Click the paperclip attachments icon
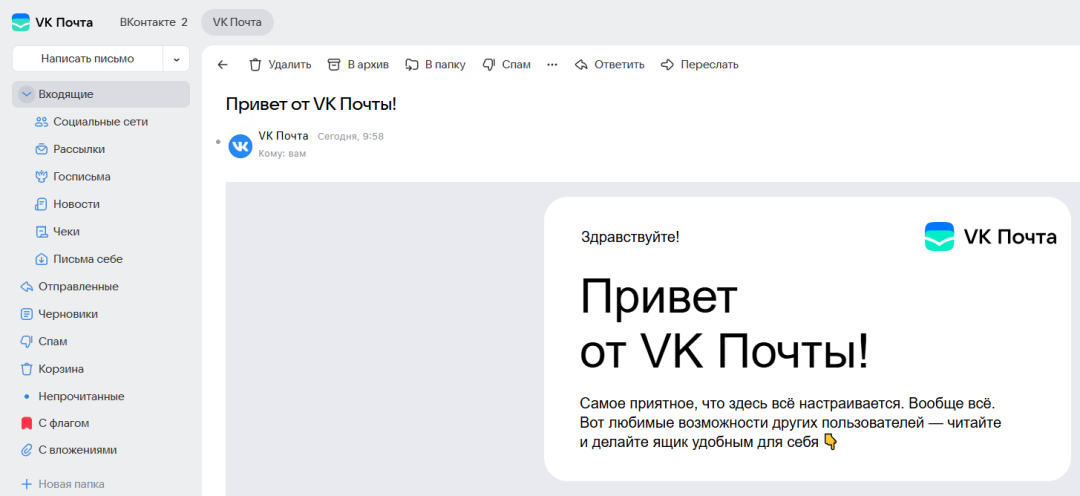Image resolution: width=1080 pixels, height=496 pixels. pyautogui.click(x=27, y=451)
